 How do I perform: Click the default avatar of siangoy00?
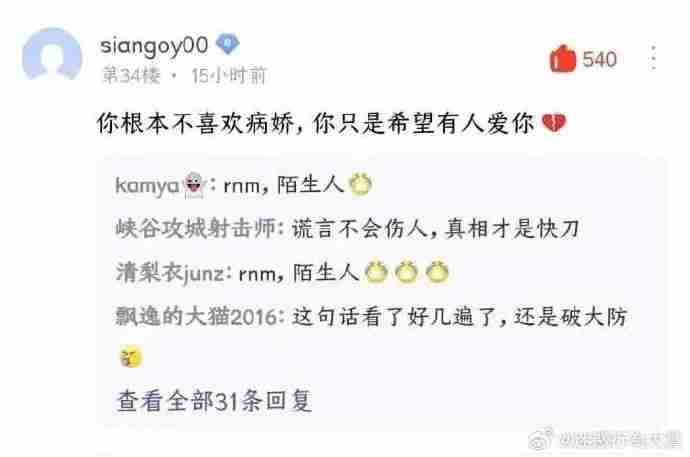pos(52,55)
